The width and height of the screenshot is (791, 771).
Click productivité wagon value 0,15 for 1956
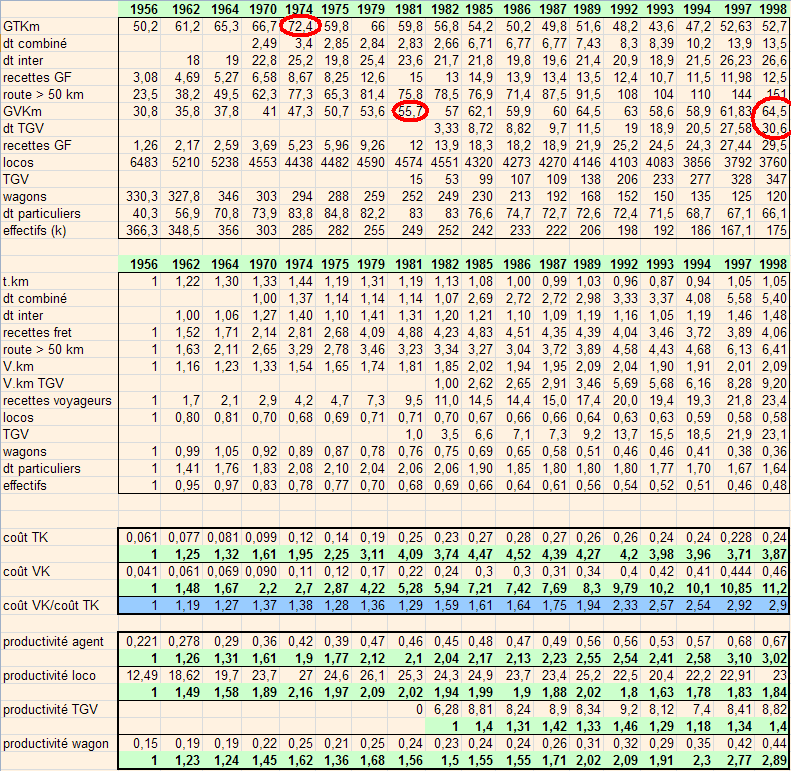[145, 744]
